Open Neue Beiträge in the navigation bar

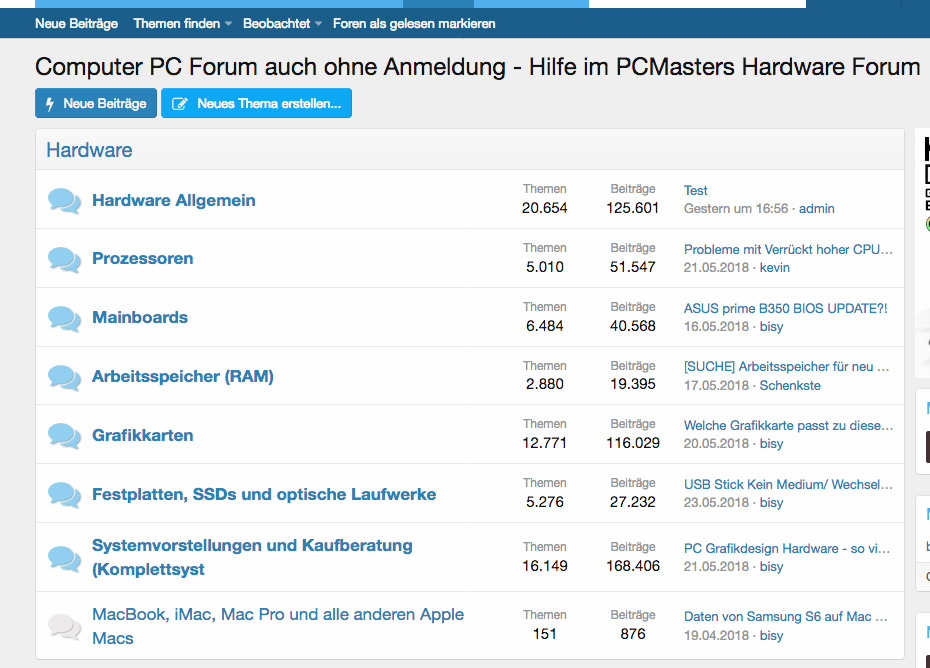77,24
